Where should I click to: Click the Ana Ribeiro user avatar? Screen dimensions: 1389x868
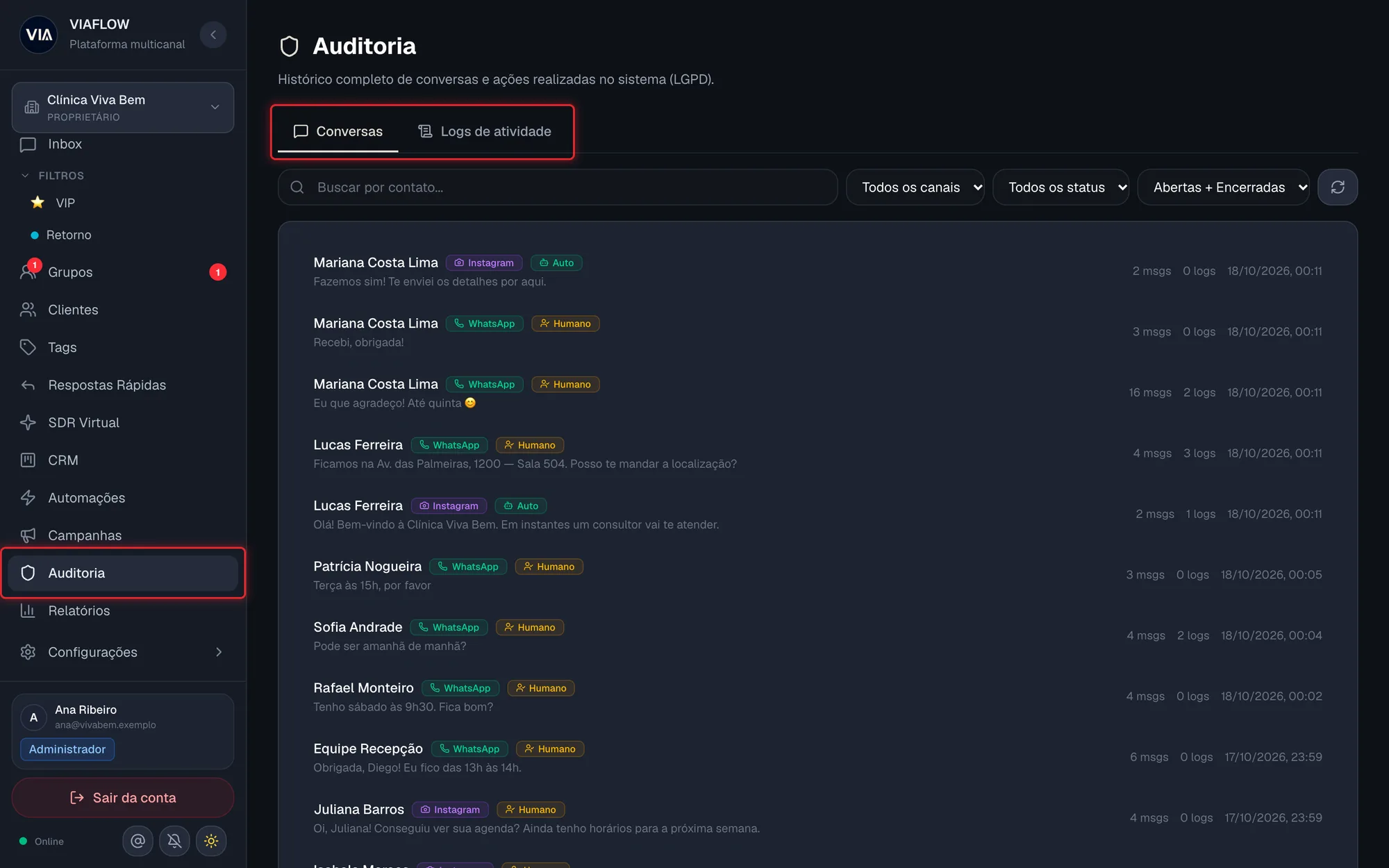click(33, 717)
